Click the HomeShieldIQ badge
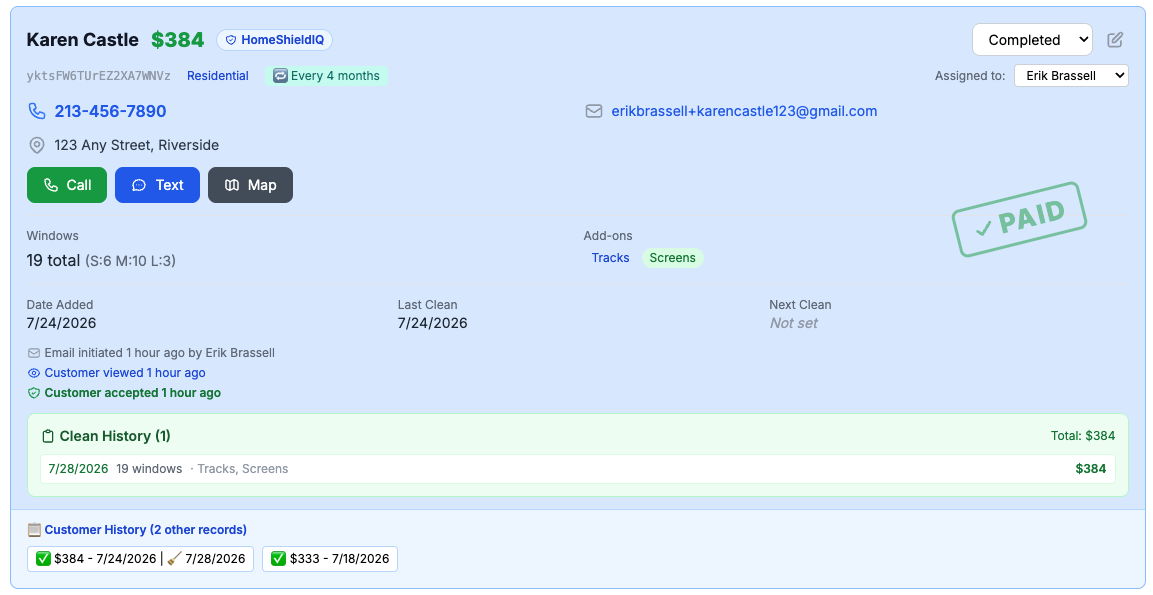 (274, 40)
